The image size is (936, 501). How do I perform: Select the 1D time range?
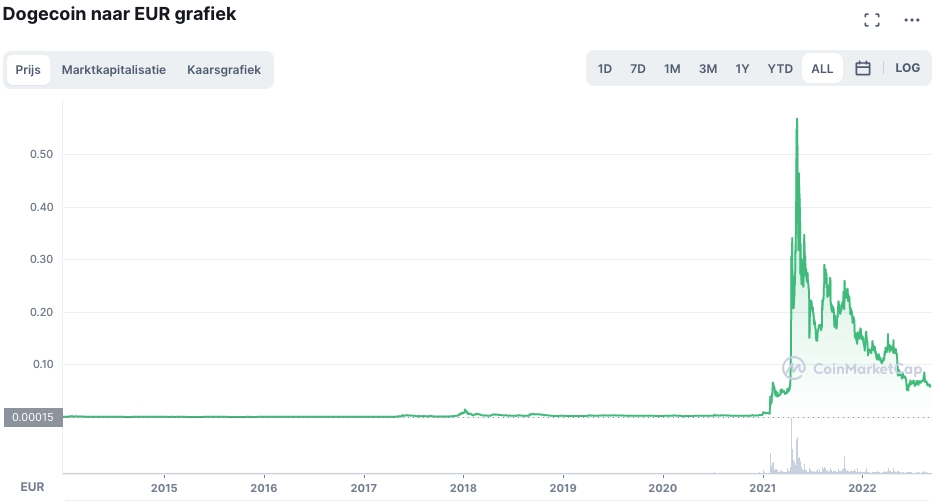click(605, 69)
